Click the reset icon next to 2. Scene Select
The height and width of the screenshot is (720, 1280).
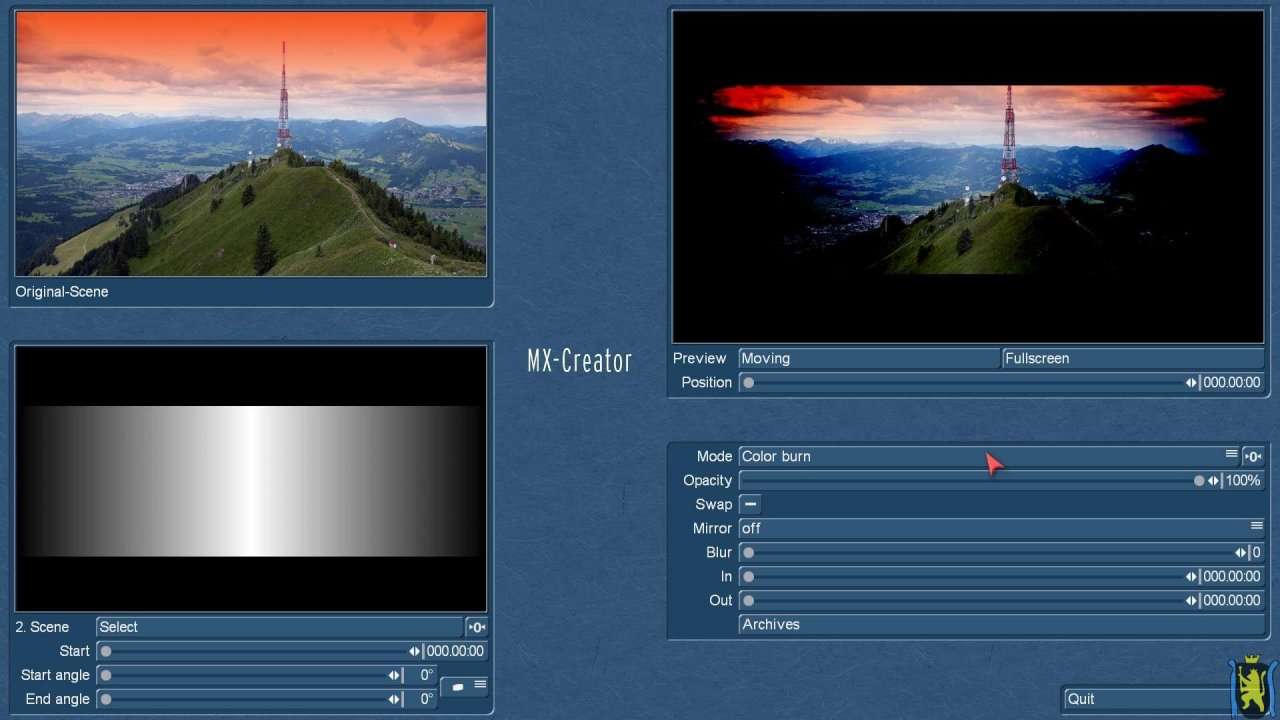[477, 628]
